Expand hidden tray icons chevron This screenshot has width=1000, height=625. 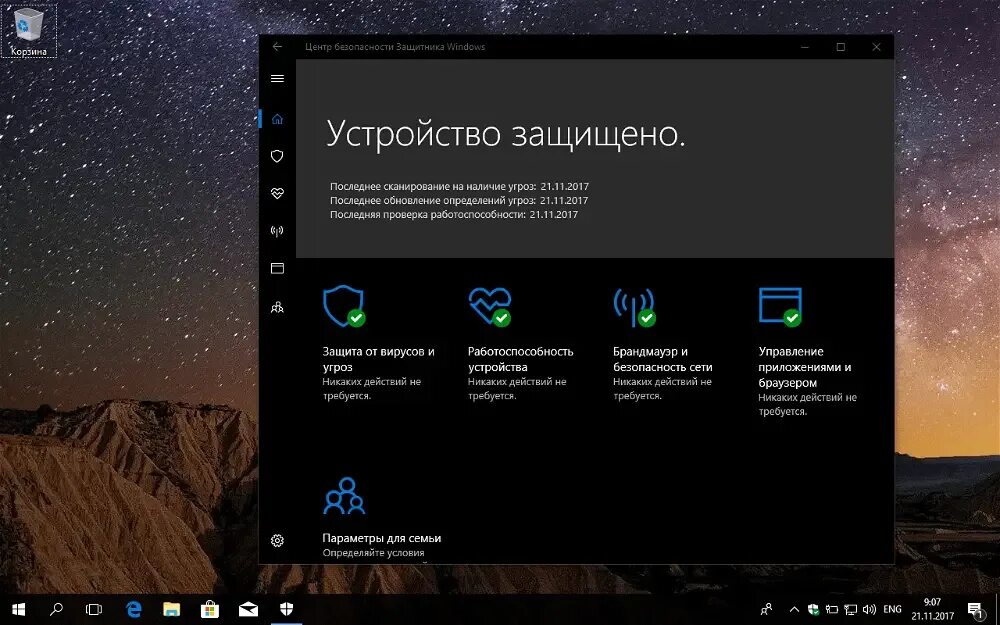(795, 610)
